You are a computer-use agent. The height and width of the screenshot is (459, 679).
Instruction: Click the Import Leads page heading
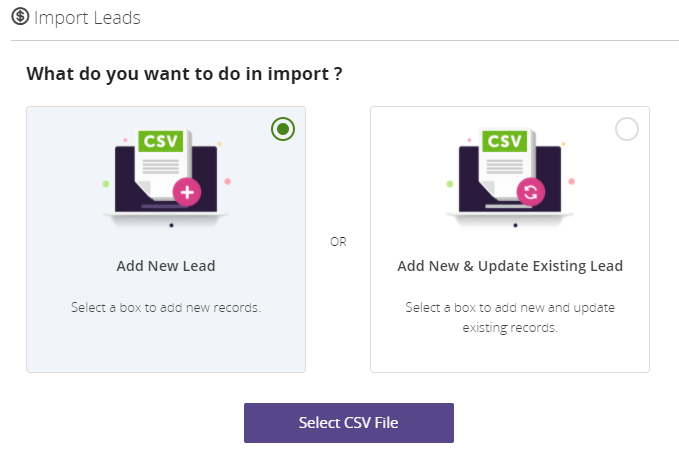coord(87,18)
